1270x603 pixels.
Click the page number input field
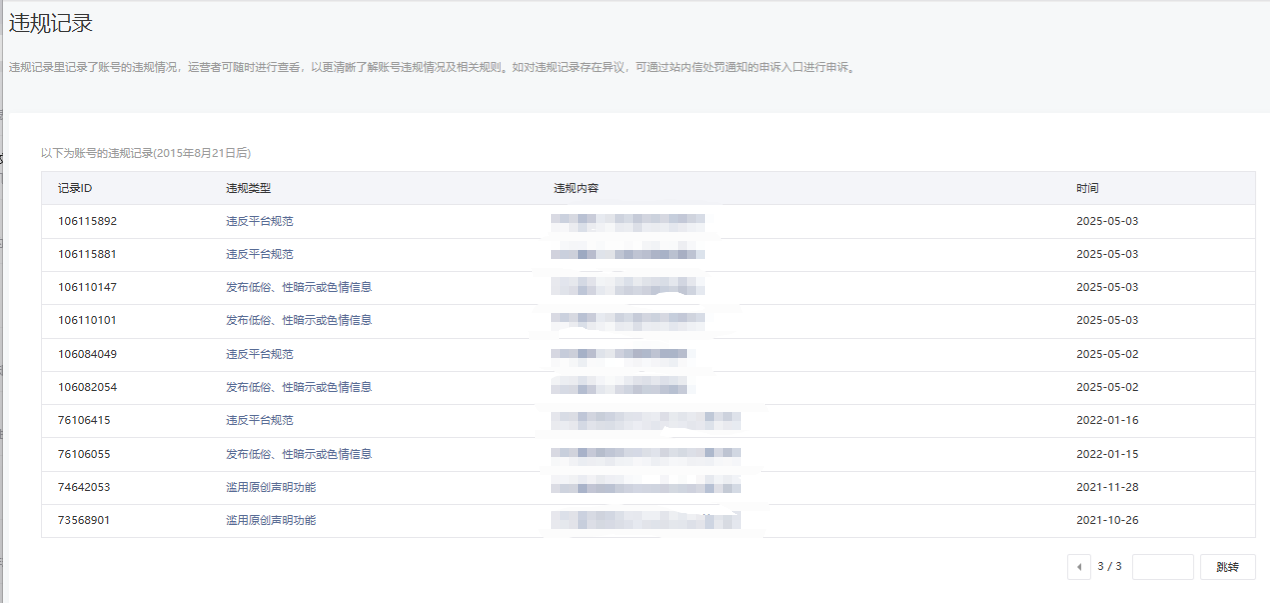coord(1162,567)
